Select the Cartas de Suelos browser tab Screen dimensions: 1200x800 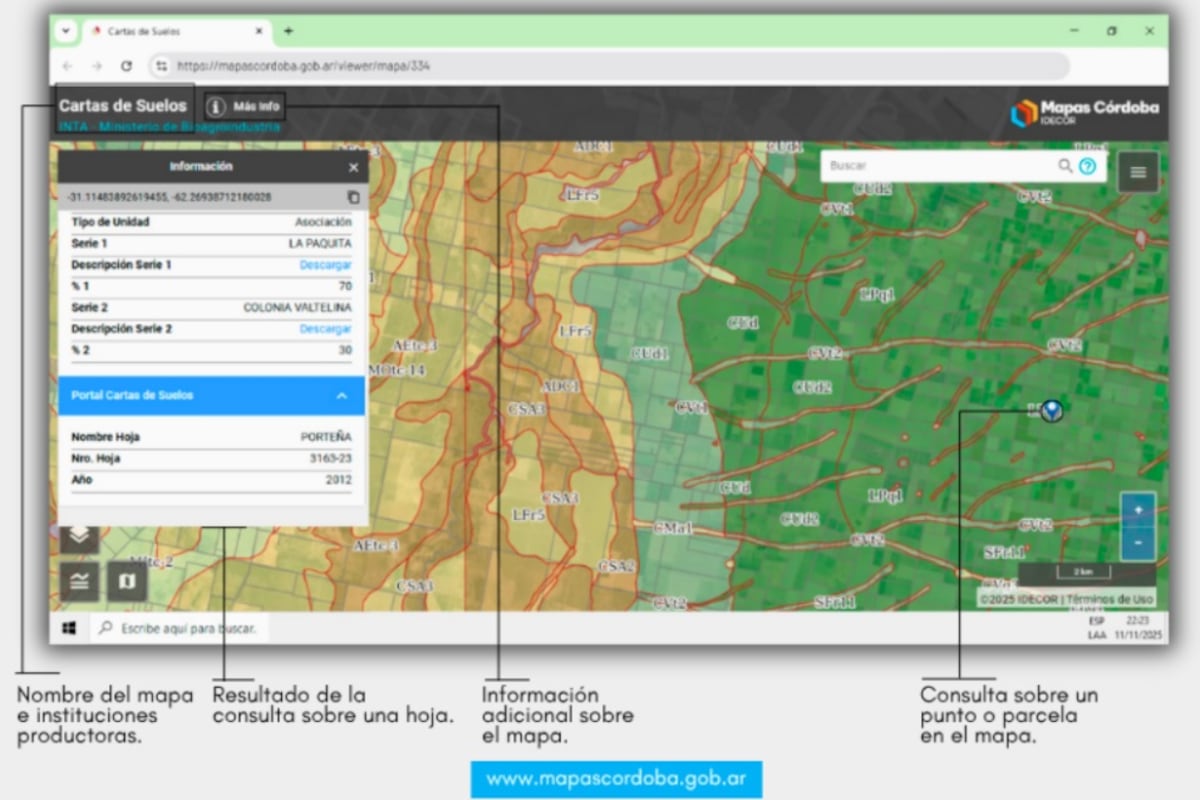[175, 31]
